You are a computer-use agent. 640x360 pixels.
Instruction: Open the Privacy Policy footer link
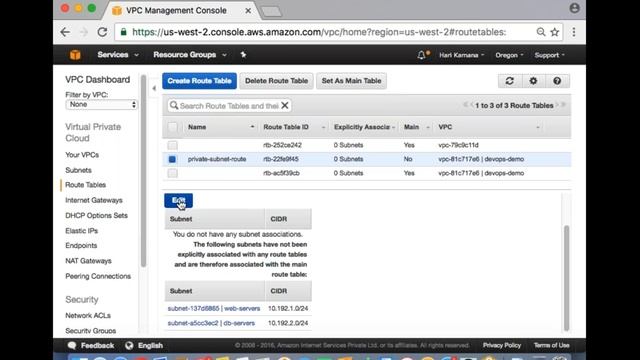(x=502, y=345)
